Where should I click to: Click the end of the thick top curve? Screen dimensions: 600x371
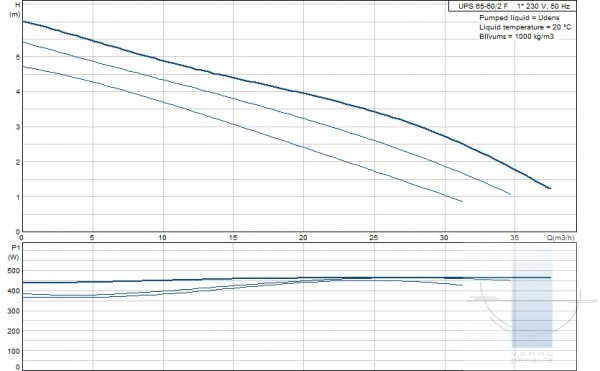click(550, 188)
